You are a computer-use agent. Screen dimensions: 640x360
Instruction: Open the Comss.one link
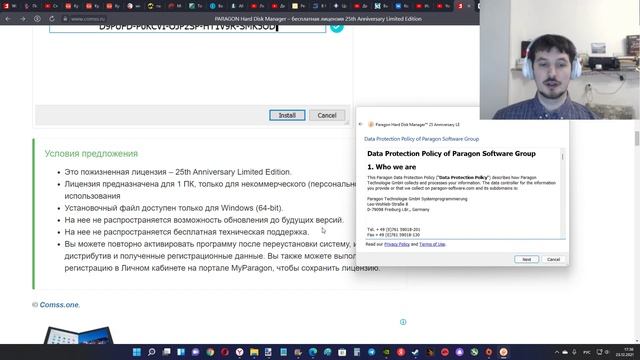(60, 305)
